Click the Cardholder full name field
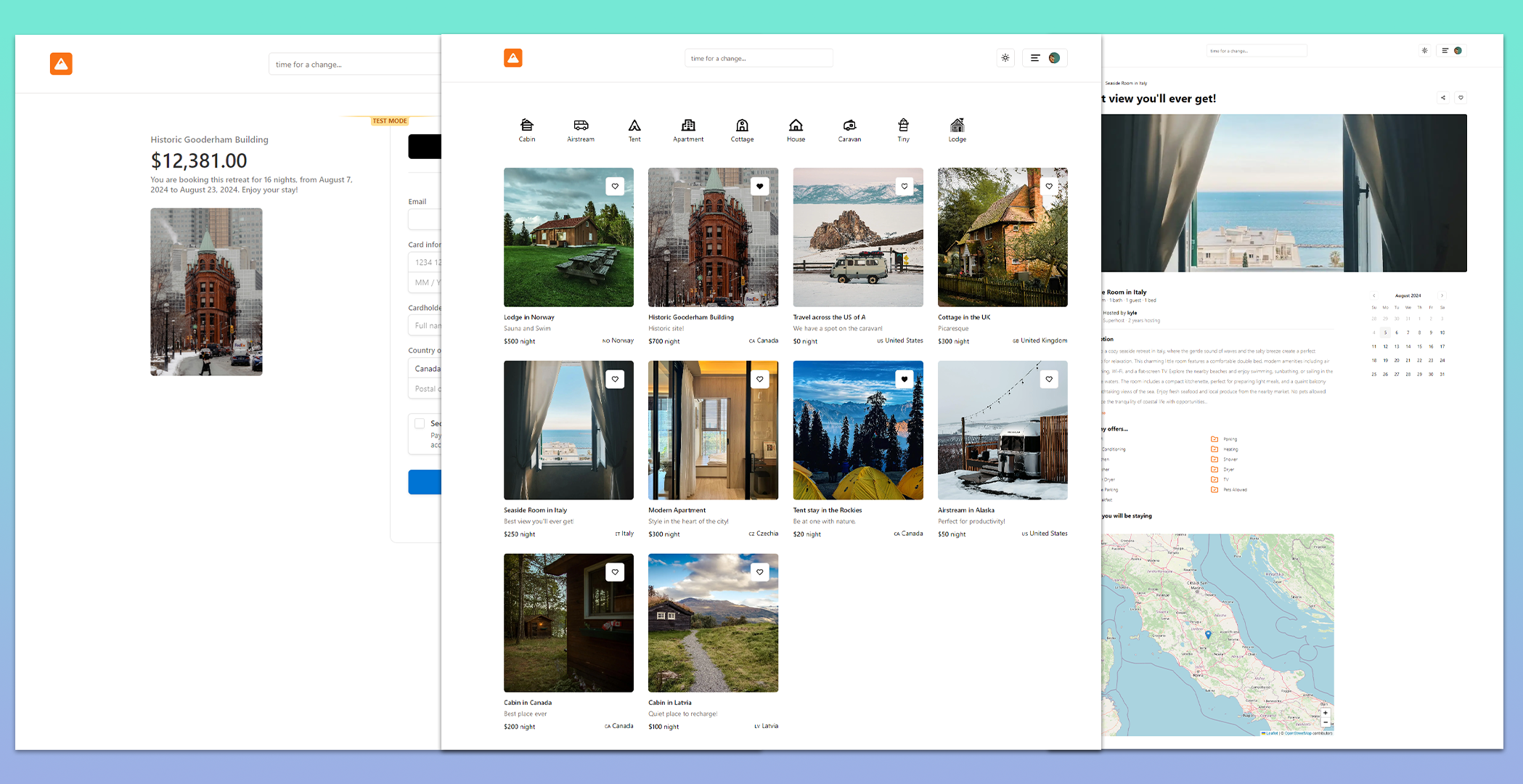 coord(425,325)
